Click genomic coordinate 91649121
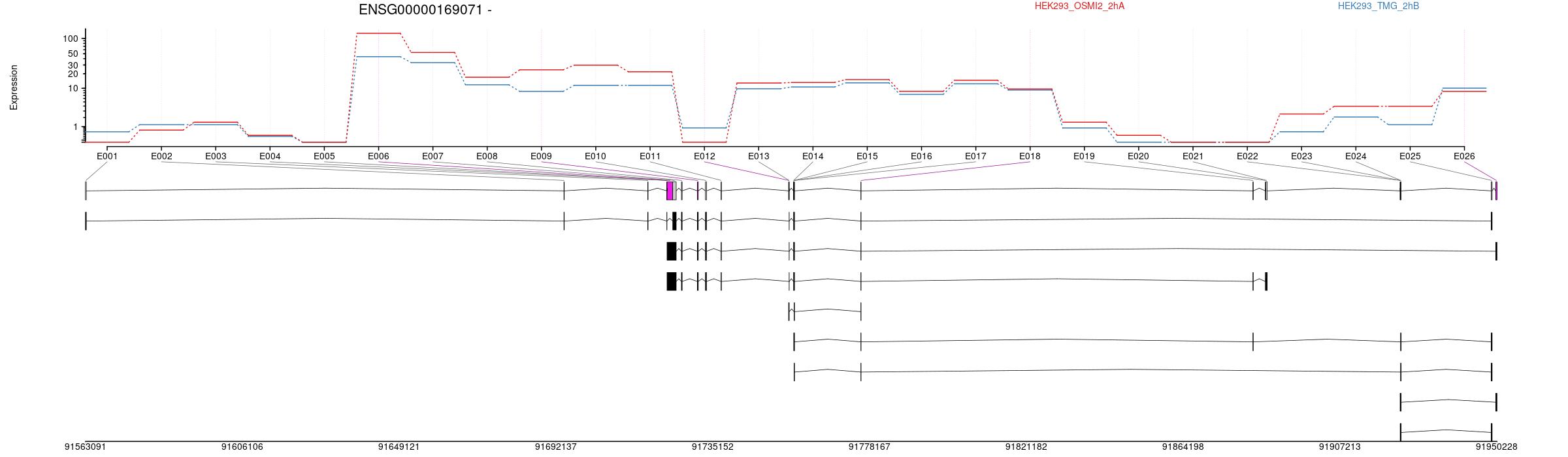Viewport: 1568px width, 457px height. tap(399, 447)
